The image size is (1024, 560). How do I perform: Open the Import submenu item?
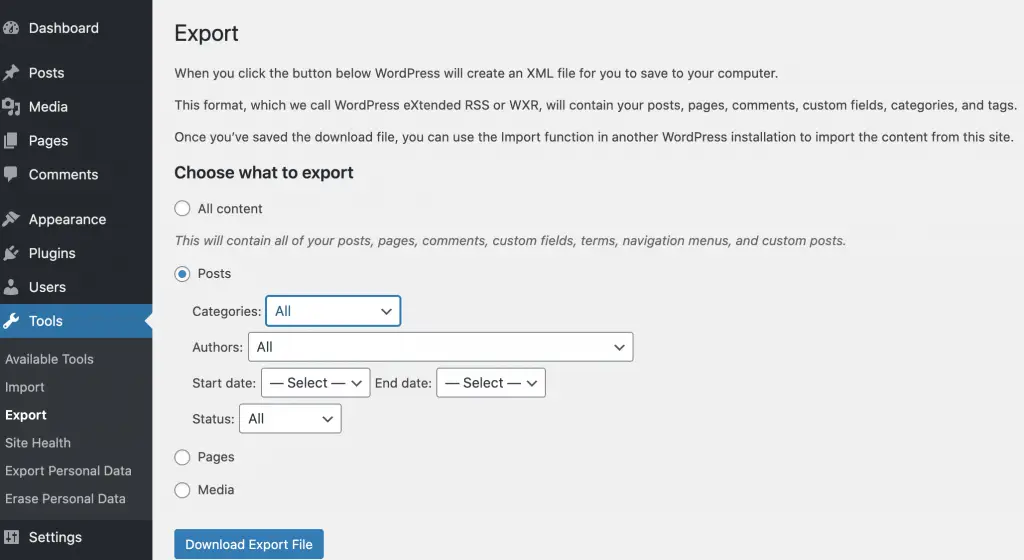coord(25,387)
